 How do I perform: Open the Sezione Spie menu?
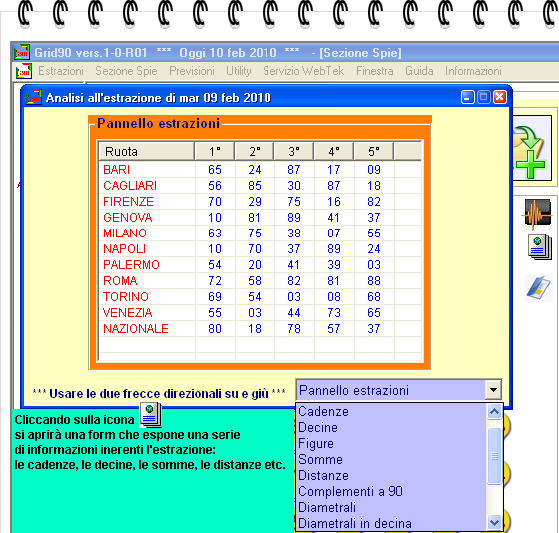126,71
